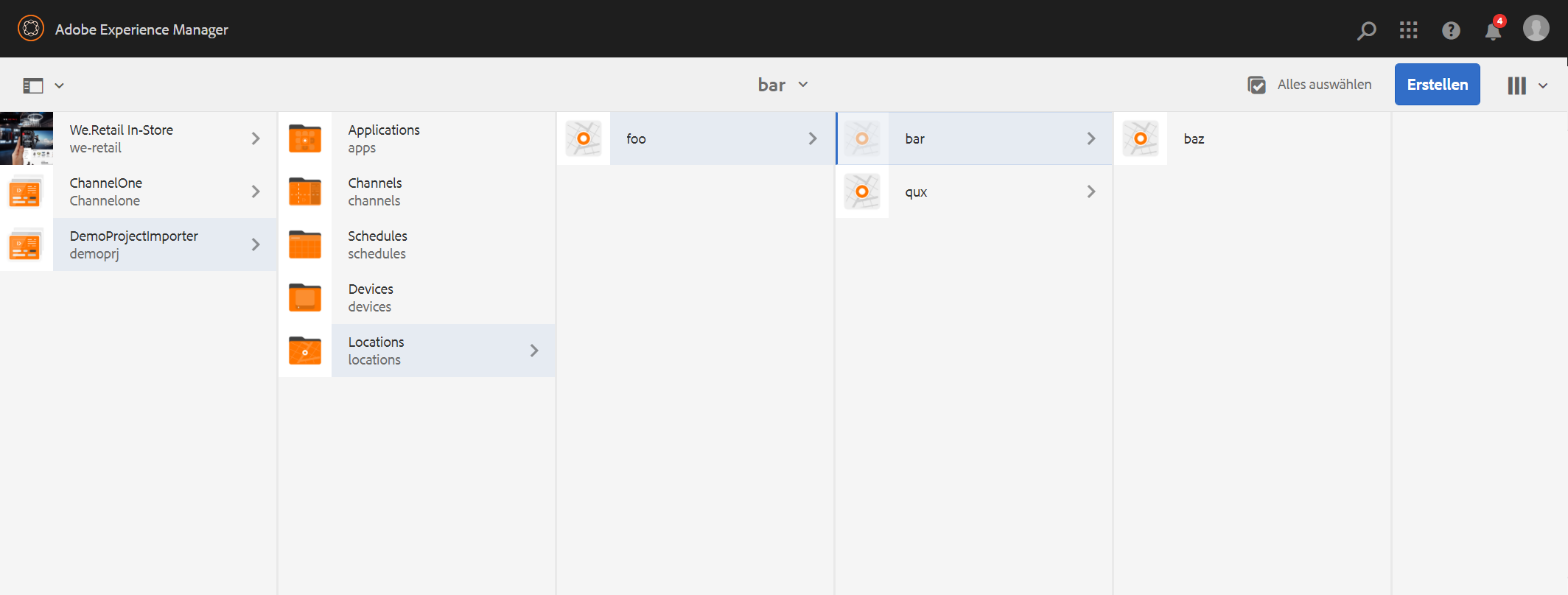Screen dimensions: 1568x595
Task: Open the Locations folder row
Action: (x=417, y=351)
